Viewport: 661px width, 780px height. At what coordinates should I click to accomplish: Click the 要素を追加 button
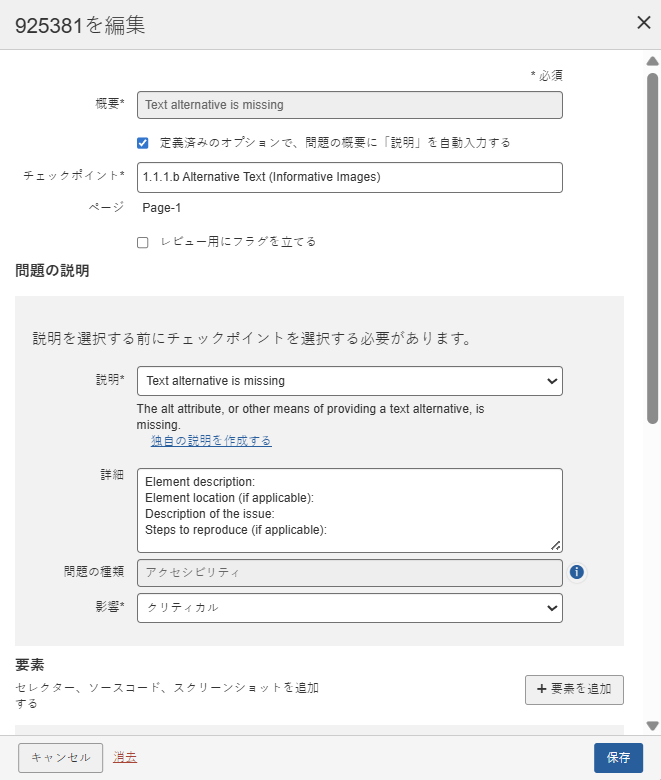pyautogui.click(x=574, y=689)
